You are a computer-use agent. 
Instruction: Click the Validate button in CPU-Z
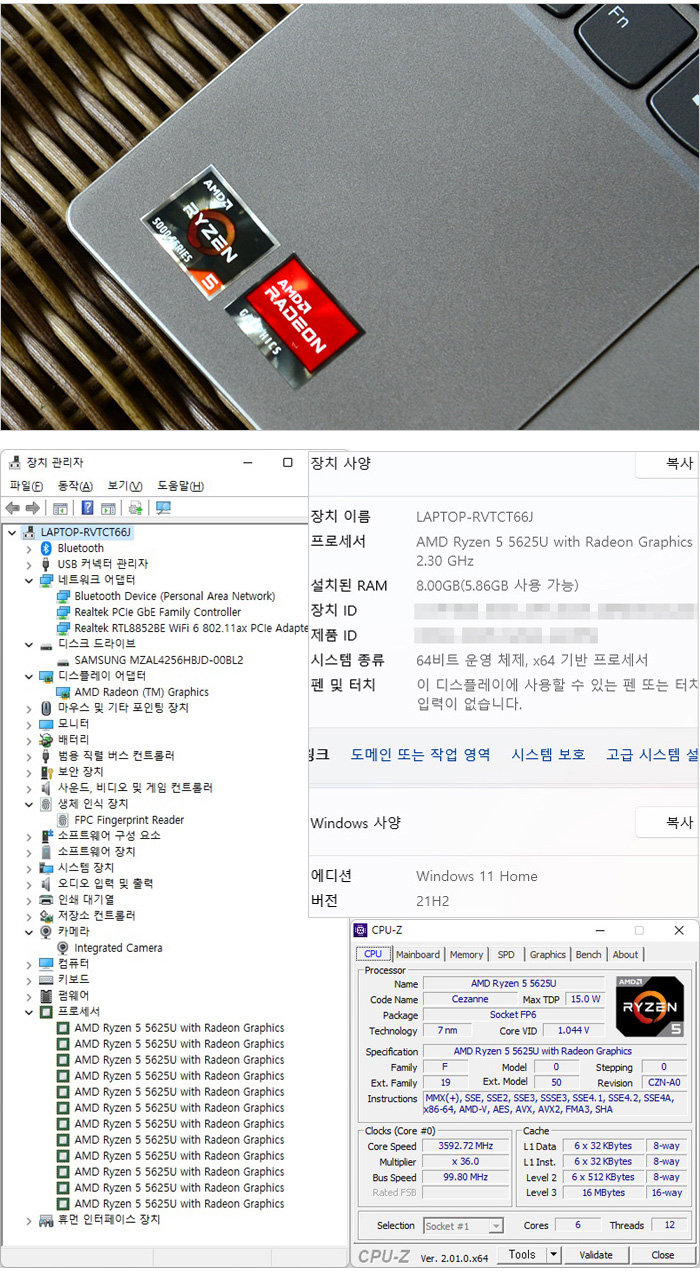tap(596, 1254)
